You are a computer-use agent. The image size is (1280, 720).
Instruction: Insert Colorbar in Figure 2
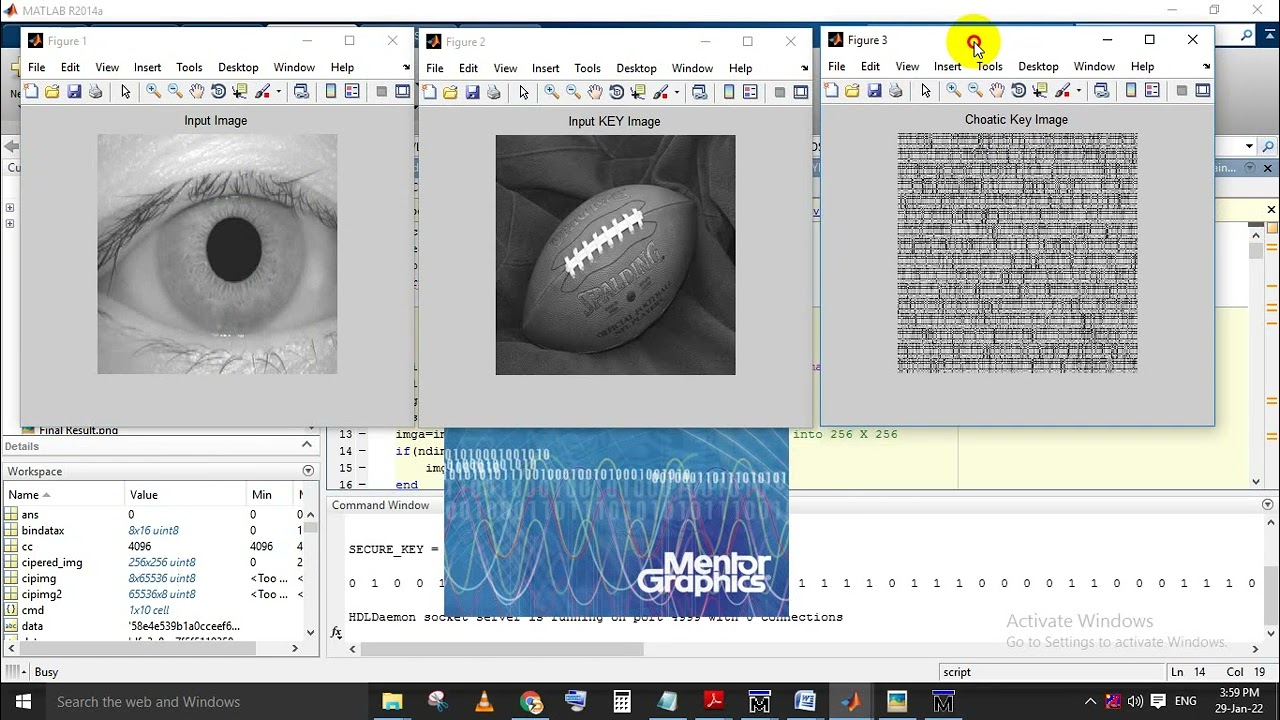click(x=729, y=92)
